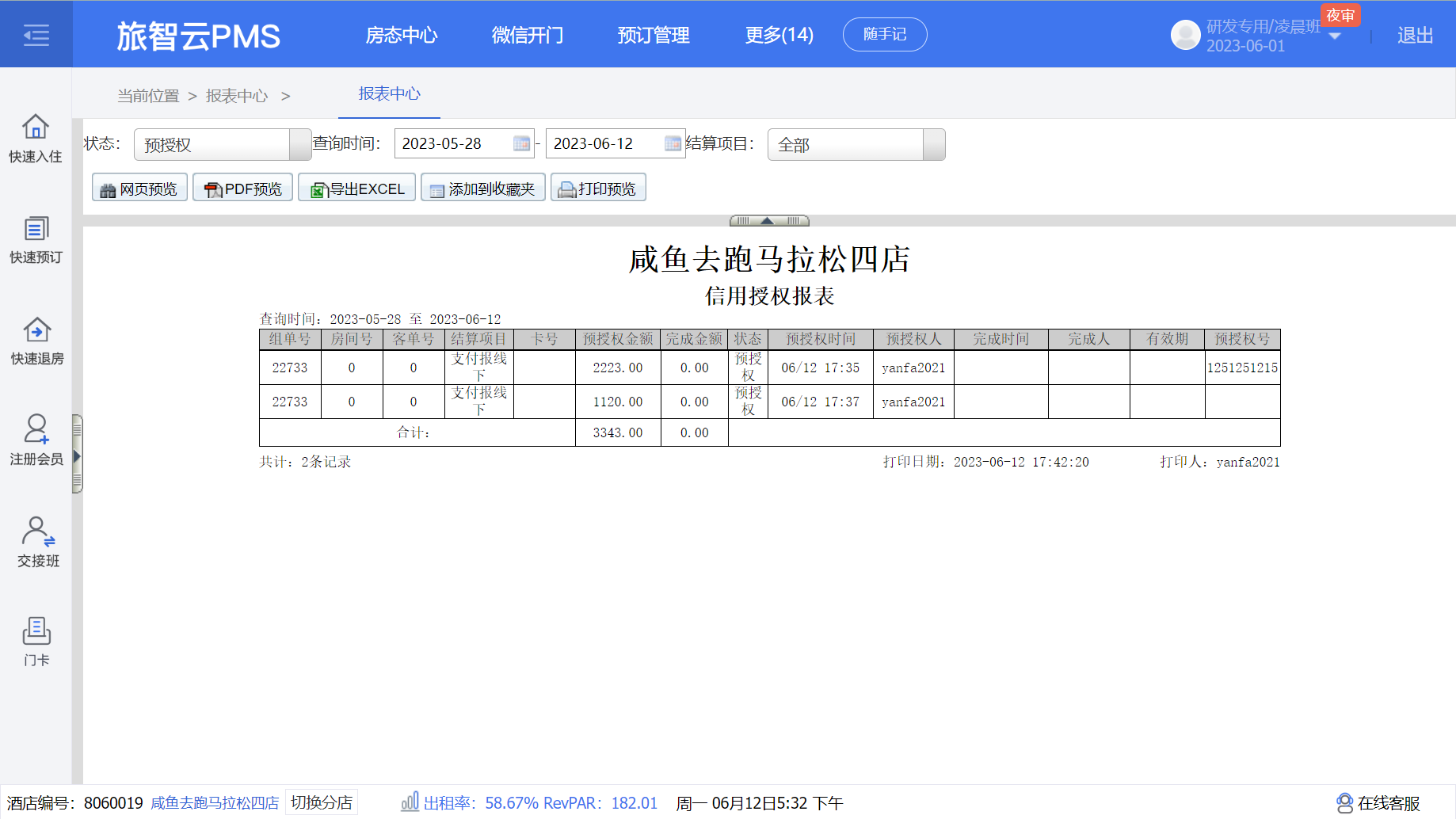The height and width of the screenshot is (819, 1456).
Task: Click 添加到收藏夹 add to favorites
Action: (x=483, y=188)
